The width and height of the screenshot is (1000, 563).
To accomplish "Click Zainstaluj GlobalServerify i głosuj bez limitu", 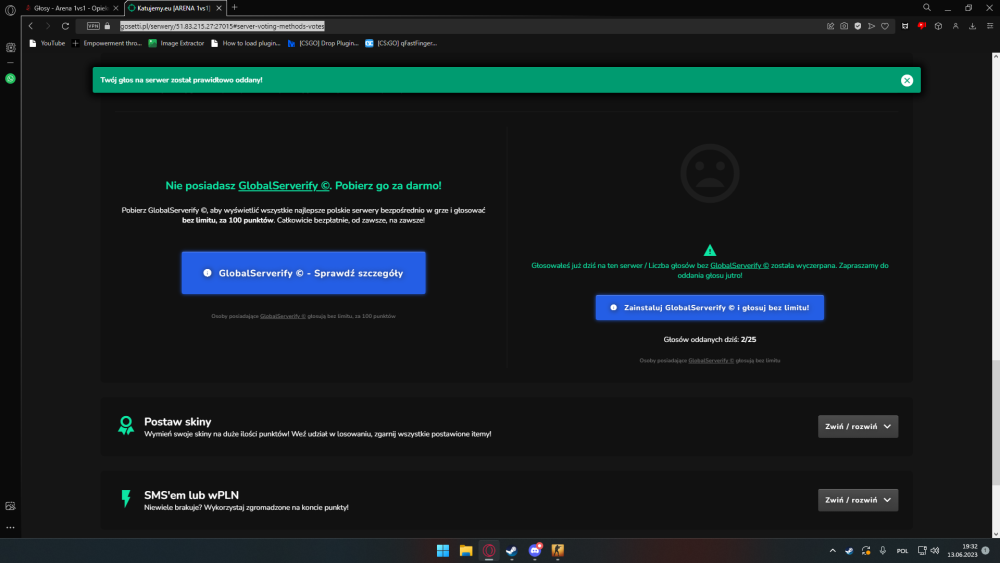I will [x=709, y=307].
